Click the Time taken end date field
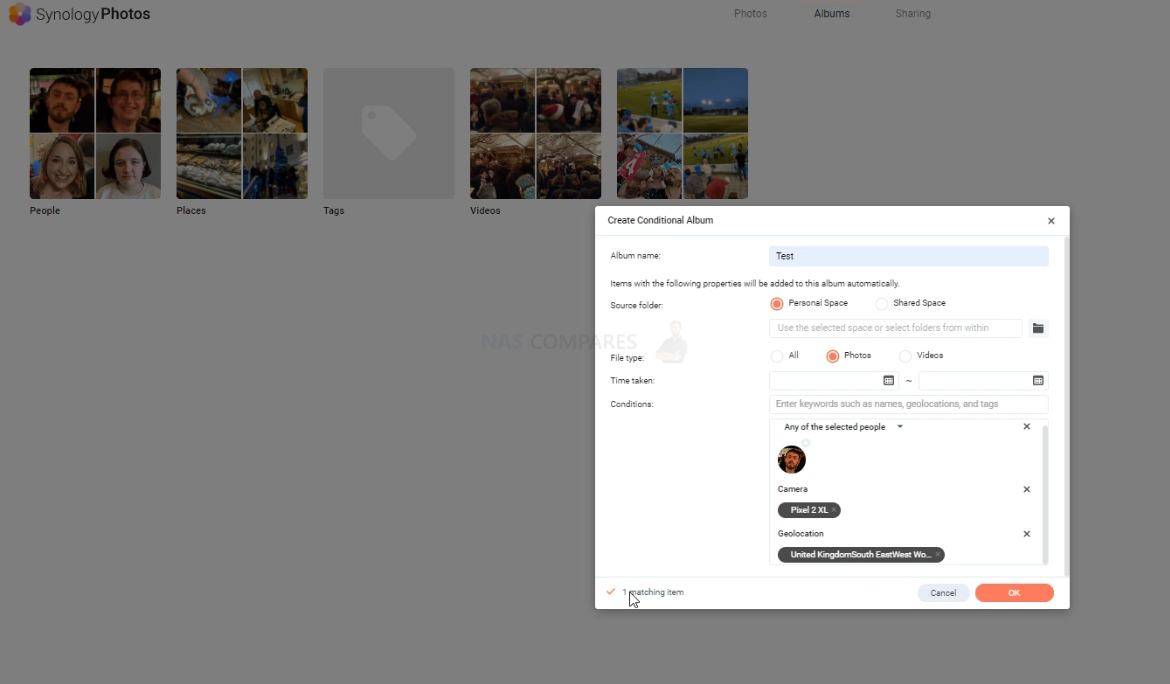The height and width of the screenshot is (684, 1170). tap(983, 380)
